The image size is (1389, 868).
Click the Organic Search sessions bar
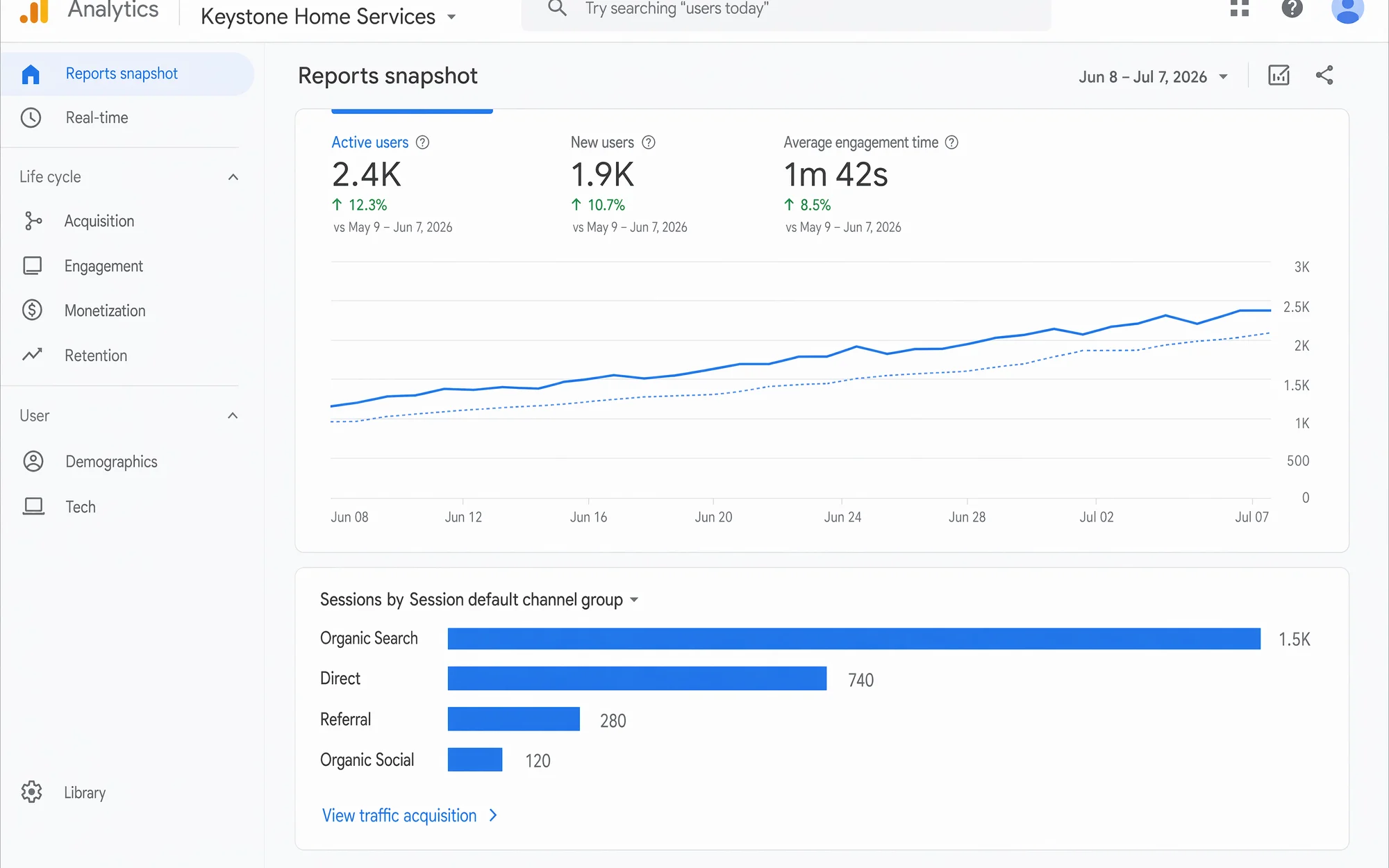coord(854,639)
